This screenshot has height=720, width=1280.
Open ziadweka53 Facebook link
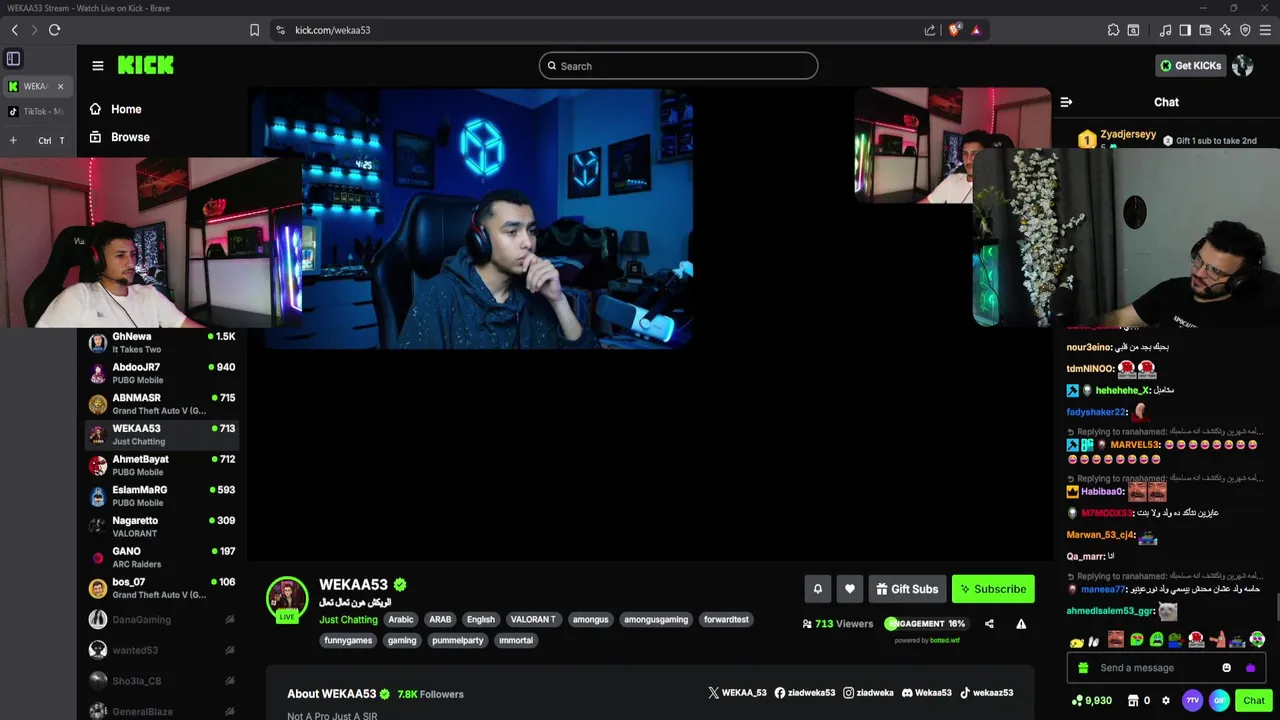(x=805, y=693)
